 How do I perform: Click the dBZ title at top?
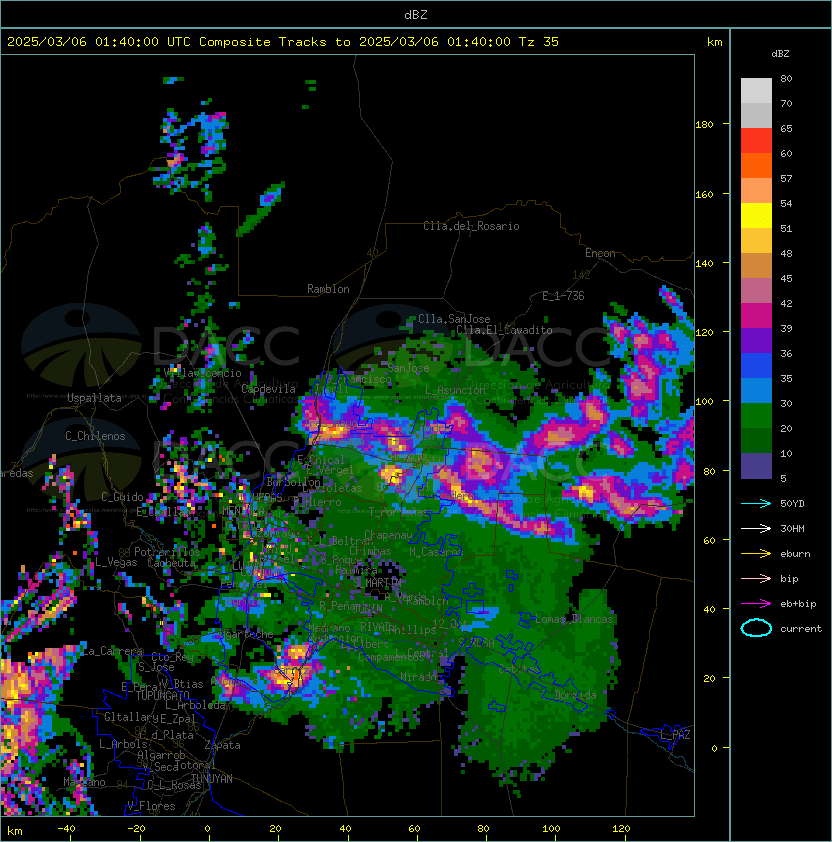click(x=416, y=14)
